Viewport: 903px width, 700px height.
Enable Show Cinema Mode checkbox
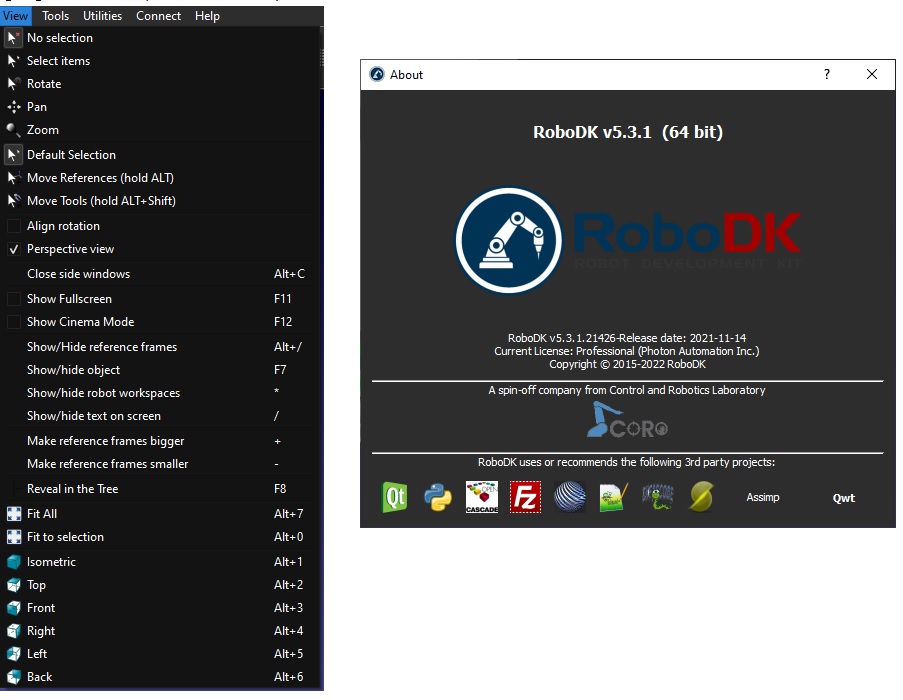point(14,322)
